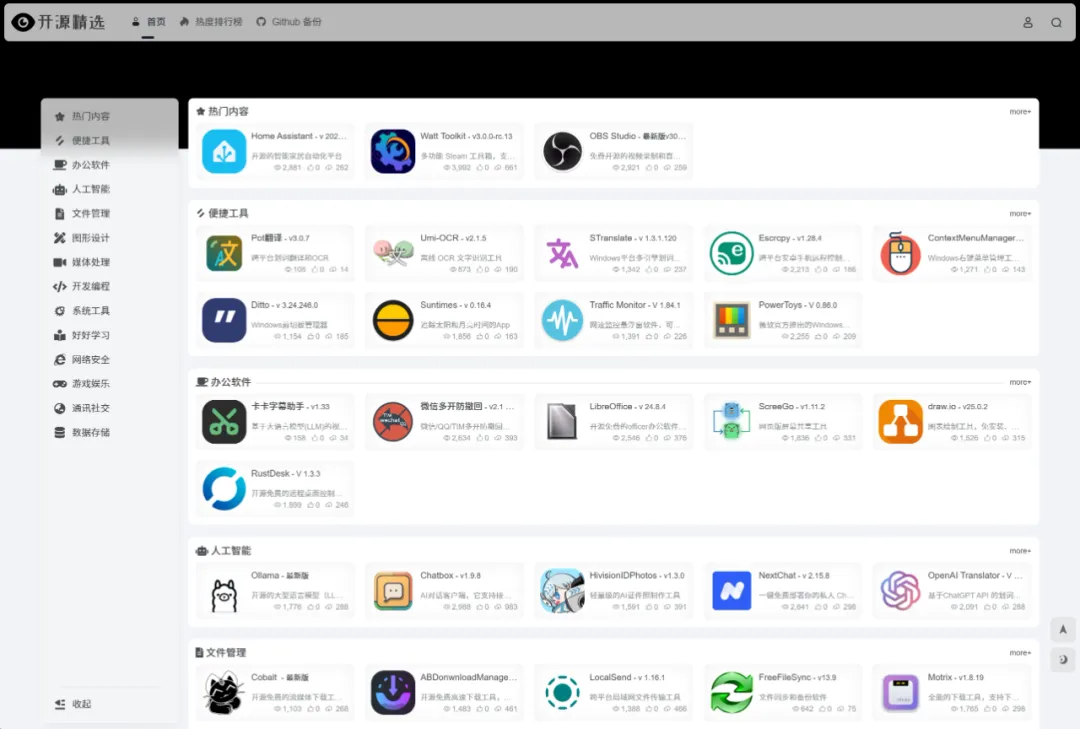Viewport: 1080px width, 729px height.
Task: Open the user account icon
Action: (x=1028, y=22)
